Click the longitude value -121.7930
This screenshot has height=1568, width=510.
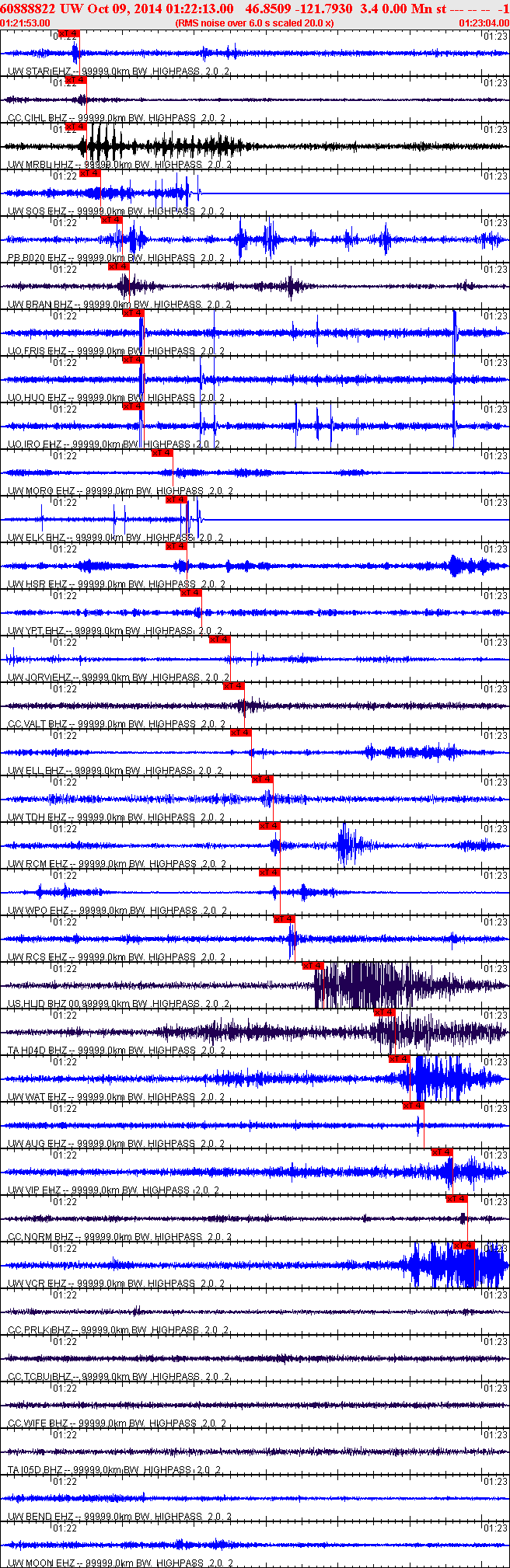point(322,8)
